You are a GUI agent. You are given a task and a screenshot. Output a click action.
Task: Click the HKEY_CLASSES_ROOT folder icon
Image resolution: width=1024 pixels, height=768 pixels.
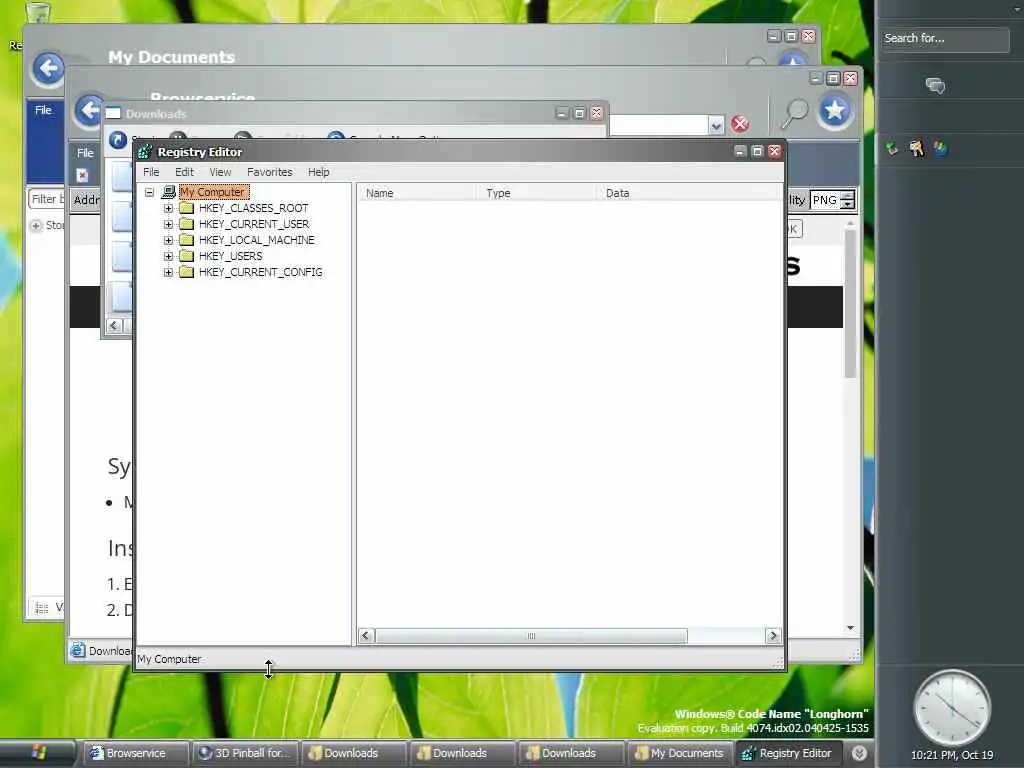pyautogui.click(x=186, y=208)
